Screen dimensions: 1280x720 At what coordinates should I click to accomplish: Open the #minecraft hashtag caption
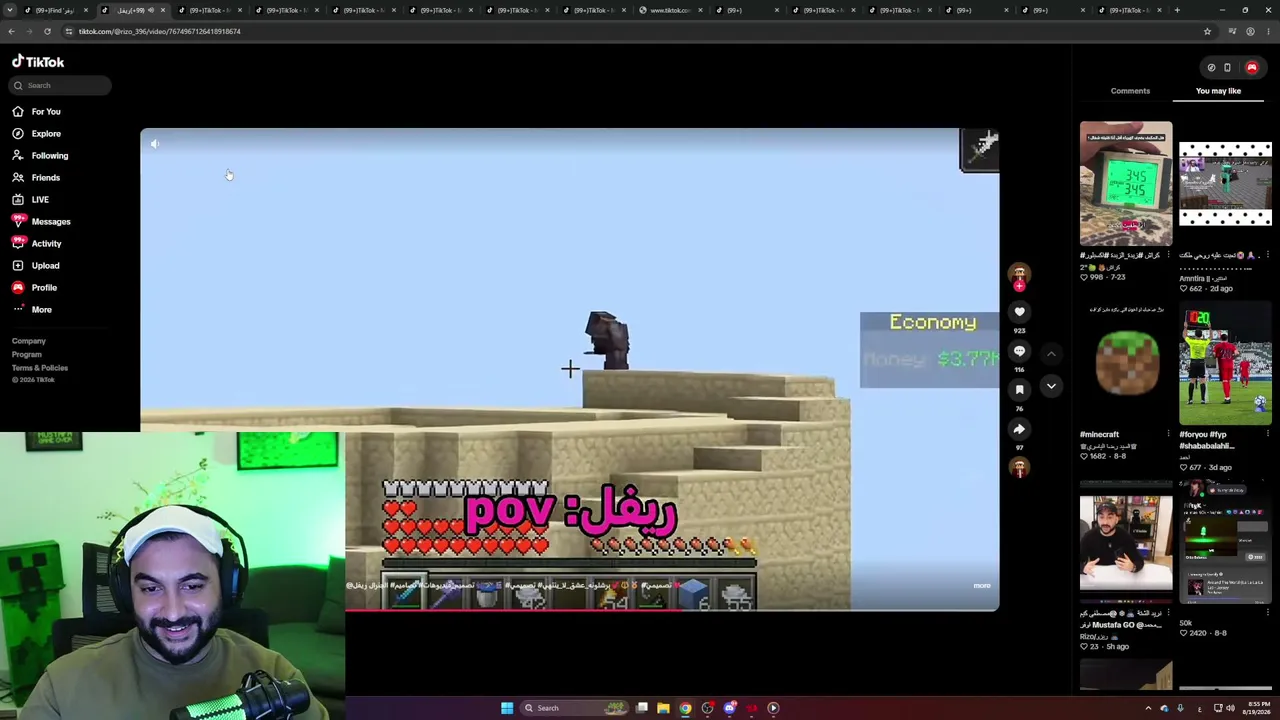tap(1099, 435)
